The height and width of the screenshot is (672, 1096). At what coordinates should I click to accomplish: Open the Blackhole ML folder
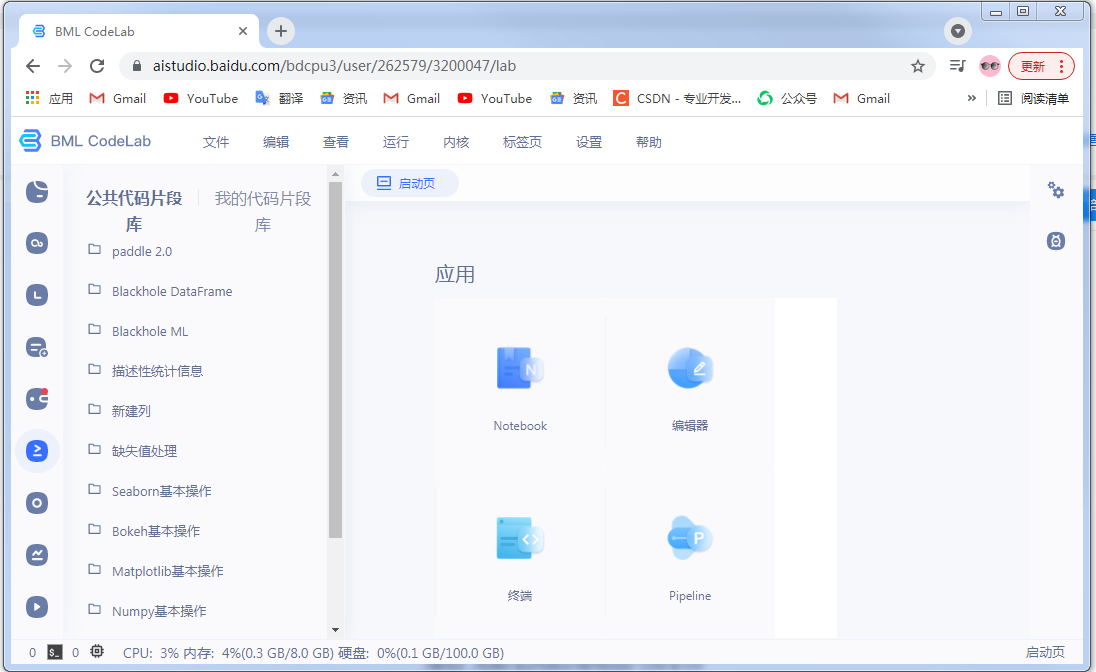point(138,331)
